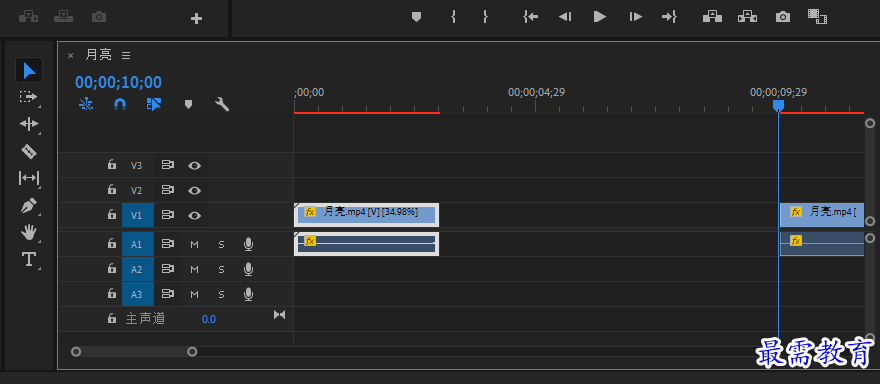Toggle V1 track lock
This screenshot has height=384, width=880.
[112, 214]
